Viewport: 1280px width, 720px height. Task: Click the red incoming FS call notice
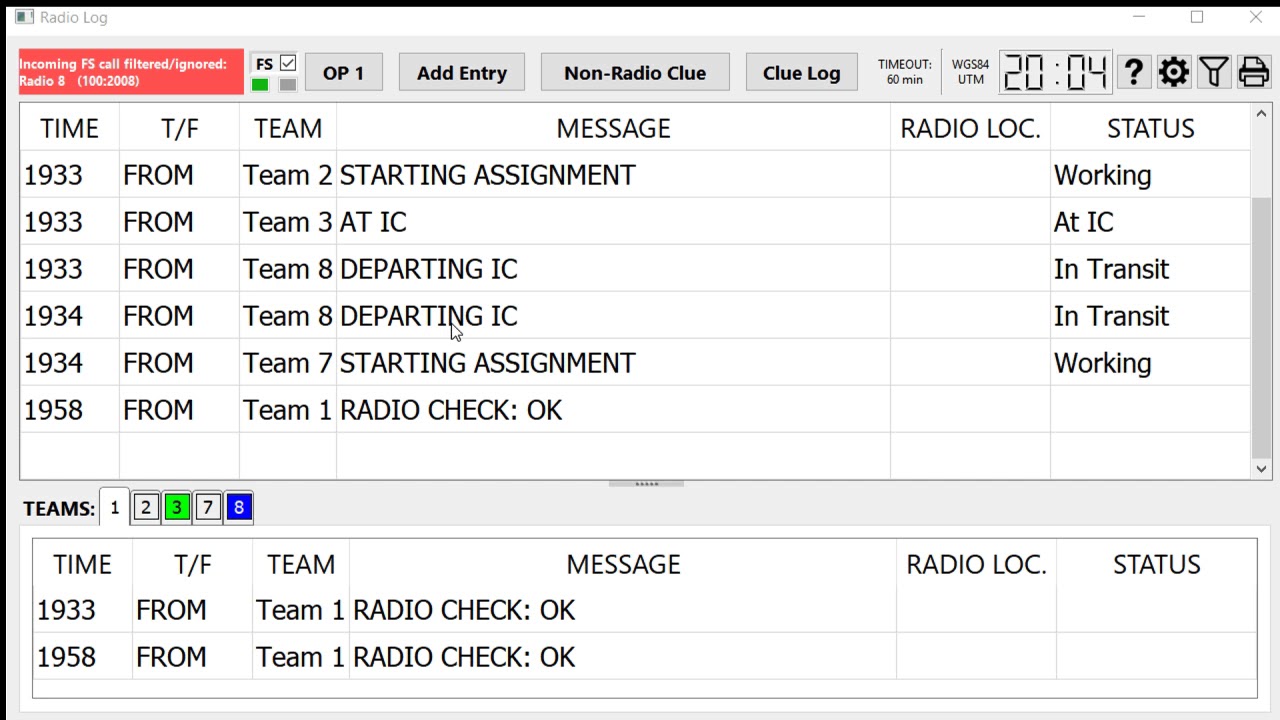coord(131,72)
